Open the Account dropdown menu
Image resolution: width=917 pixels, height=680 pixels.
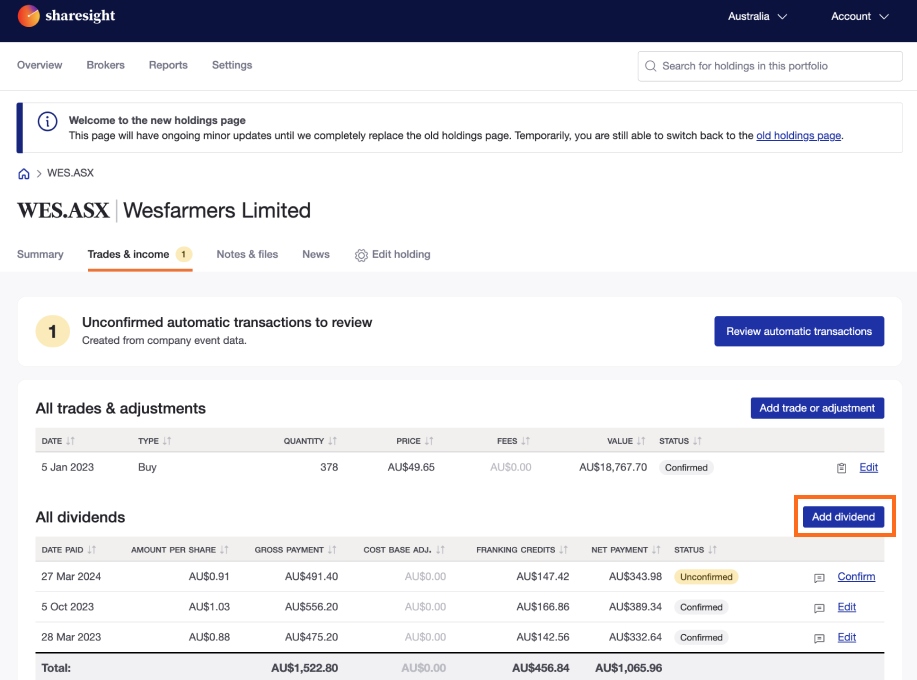pos(860,16)
